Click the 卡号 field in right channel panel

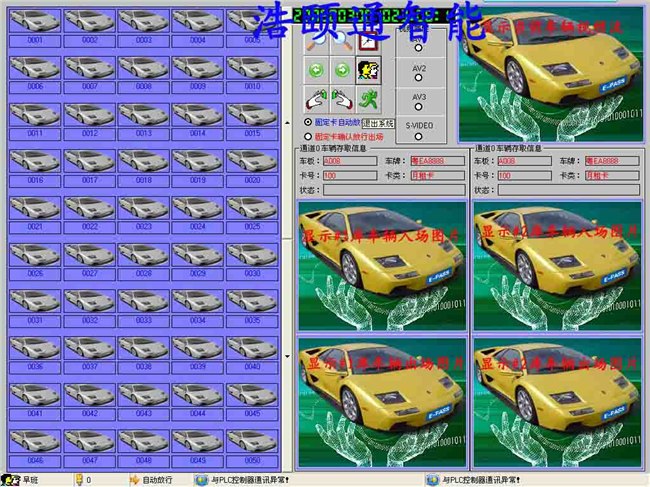tap(524, 175)
